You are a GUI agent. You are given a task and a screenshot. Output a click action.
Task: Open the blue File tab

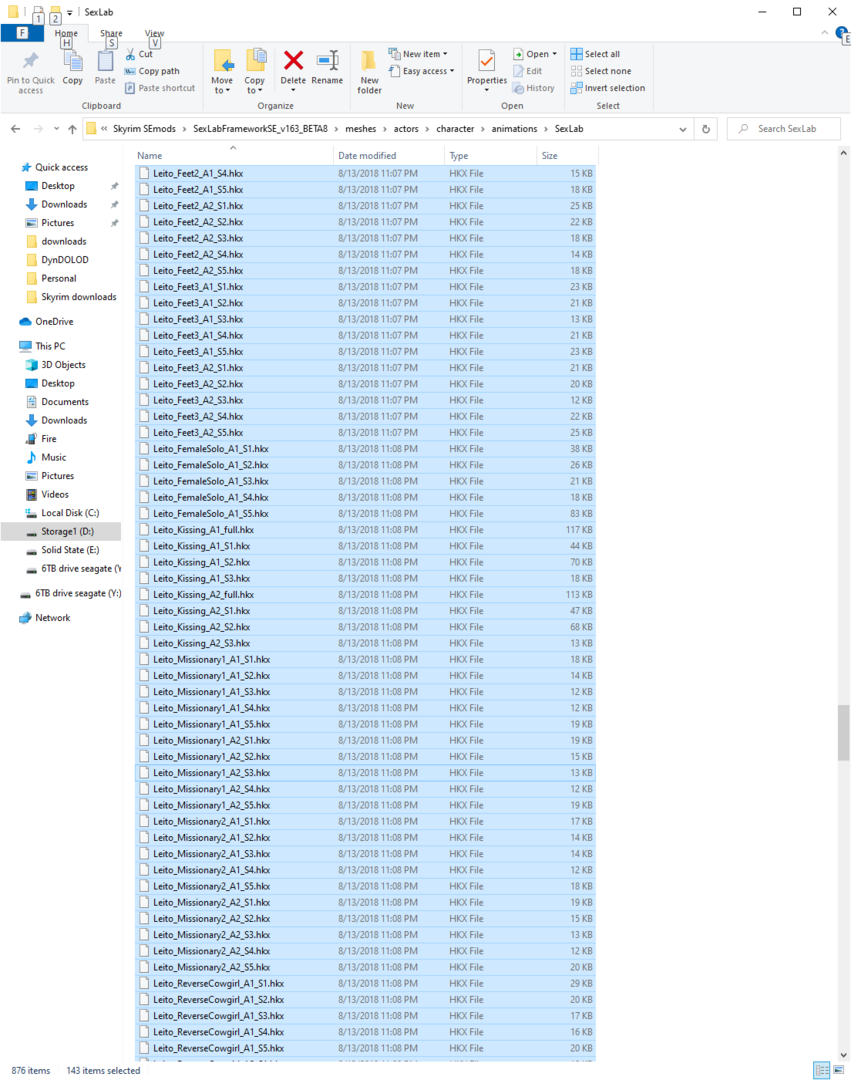point(22,33)
